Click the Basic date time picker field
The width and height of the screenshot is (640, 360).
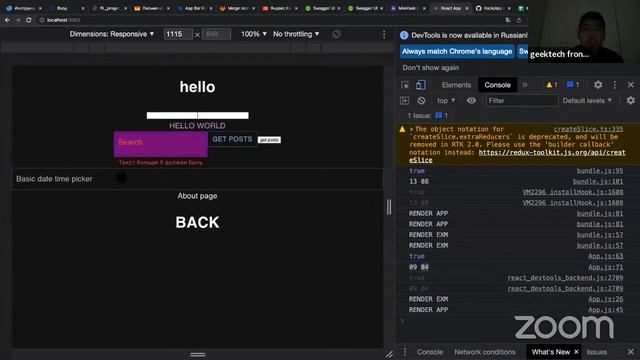(x=197, y=179)
